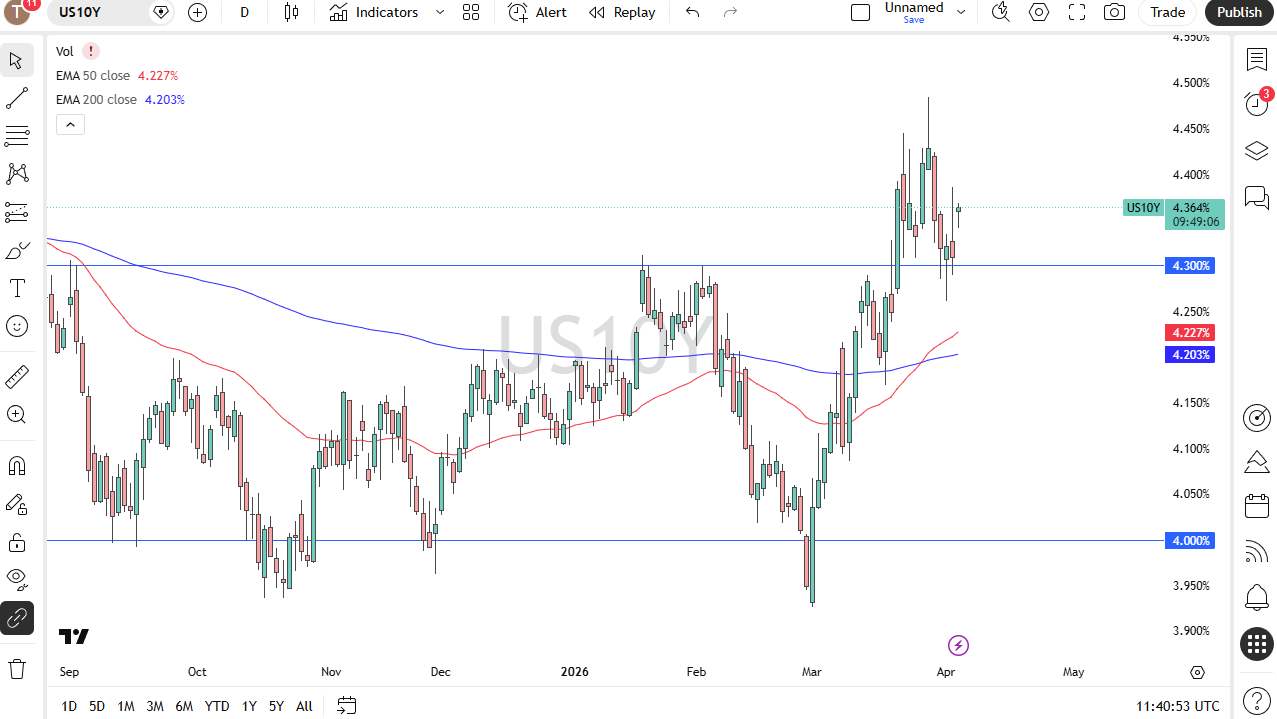This screenshot has width=1277, height=719.
Task: Open the Fibonacci retracement tools
Action: click(17, 136)
